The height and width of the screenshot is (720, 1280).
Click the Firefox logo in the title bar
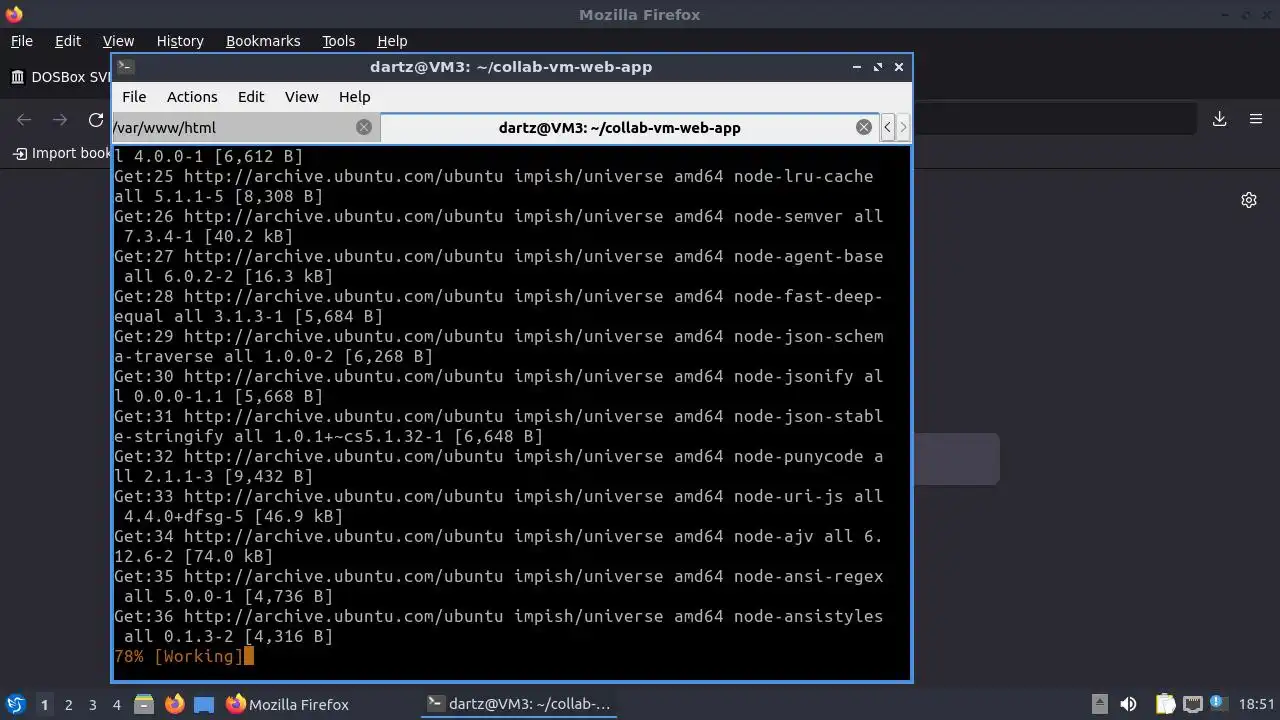click(14, 14)
